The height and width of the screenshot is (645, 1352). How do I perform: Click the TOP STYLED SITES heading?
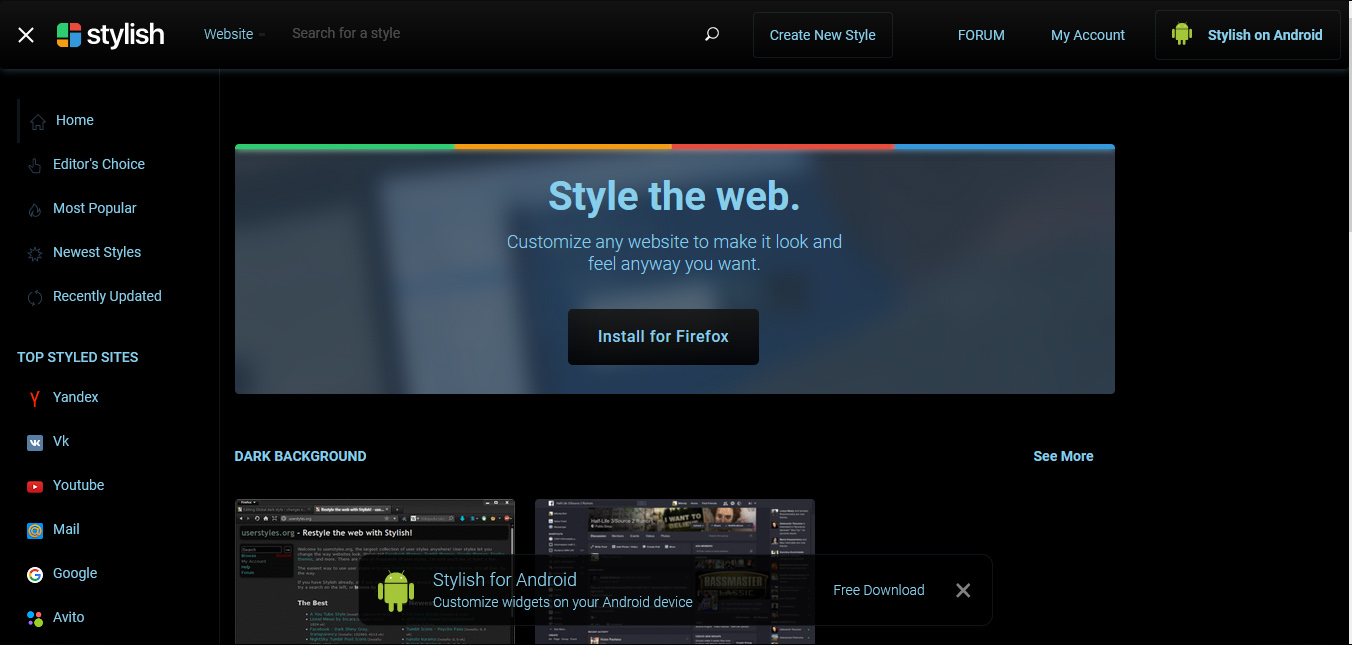click(78, 357)
